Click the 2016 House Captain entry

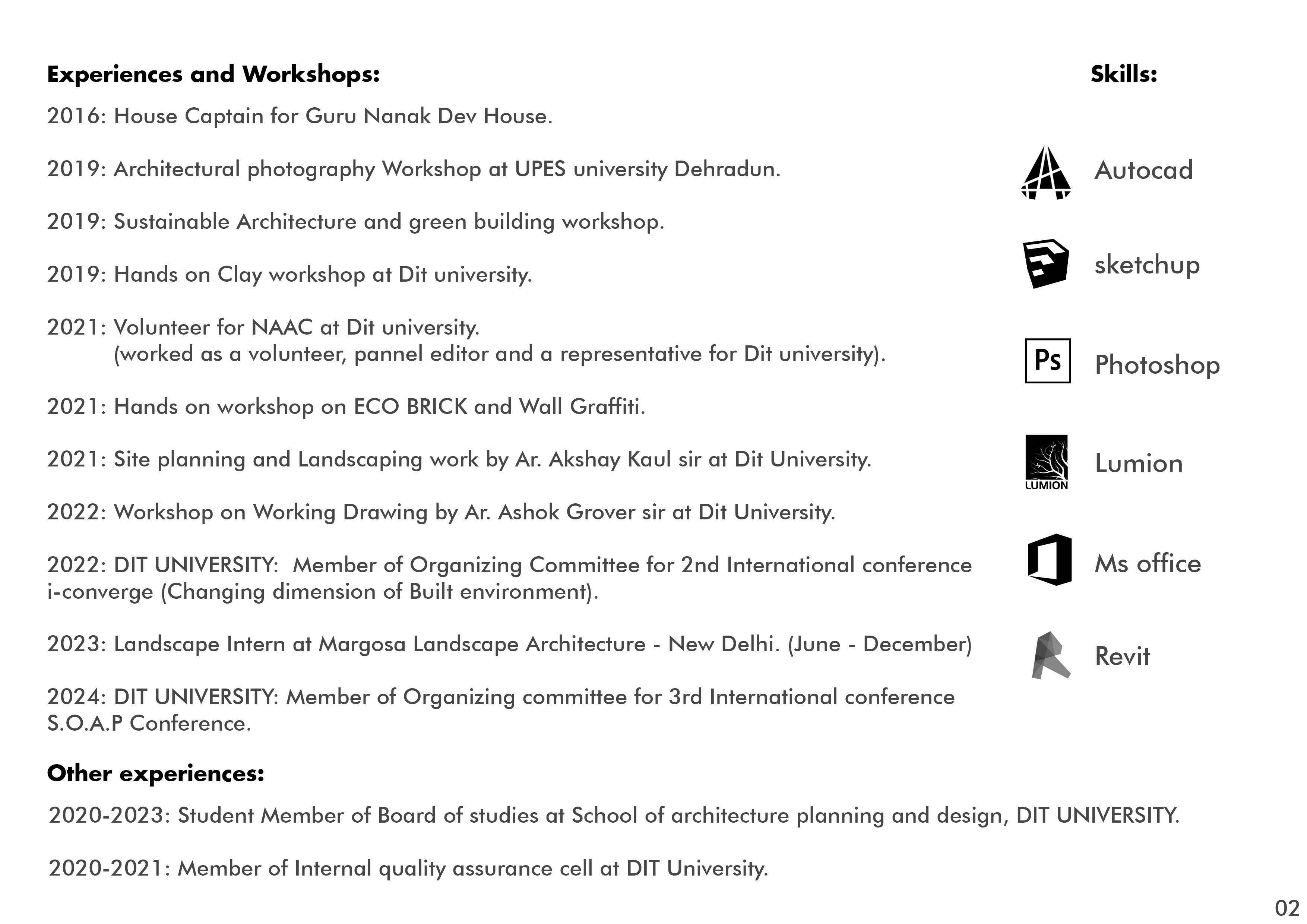300,116
